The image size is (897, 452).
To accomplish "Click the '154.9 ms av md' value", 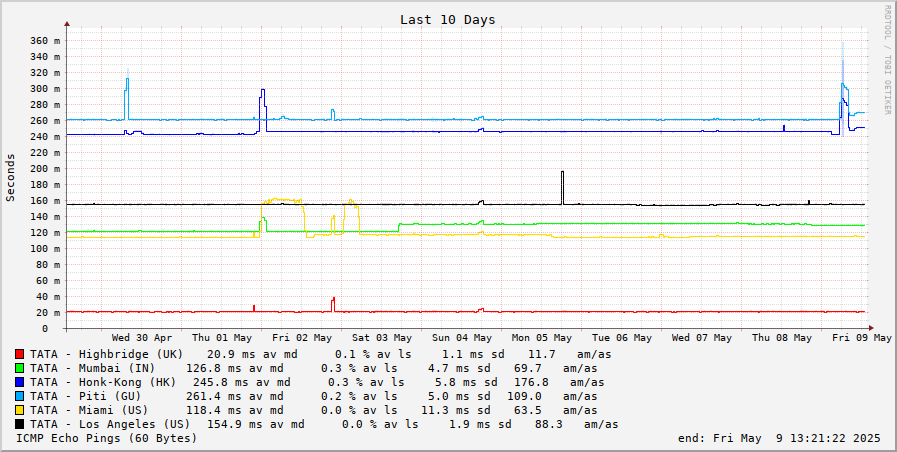I will (256, 425).
